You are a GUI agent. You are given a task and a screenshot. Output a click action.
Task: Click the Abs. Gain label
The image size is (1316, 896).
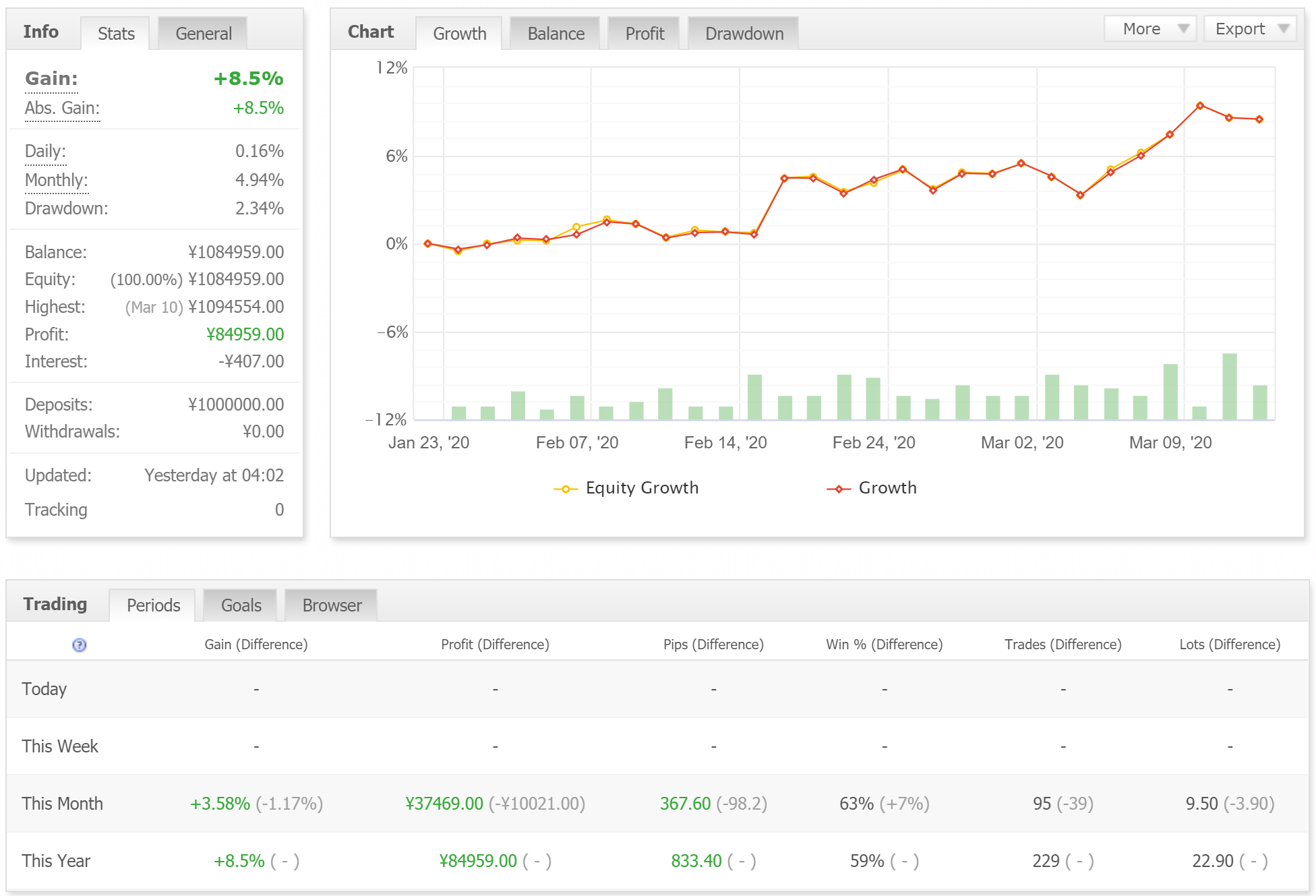[x=62, y=109]
